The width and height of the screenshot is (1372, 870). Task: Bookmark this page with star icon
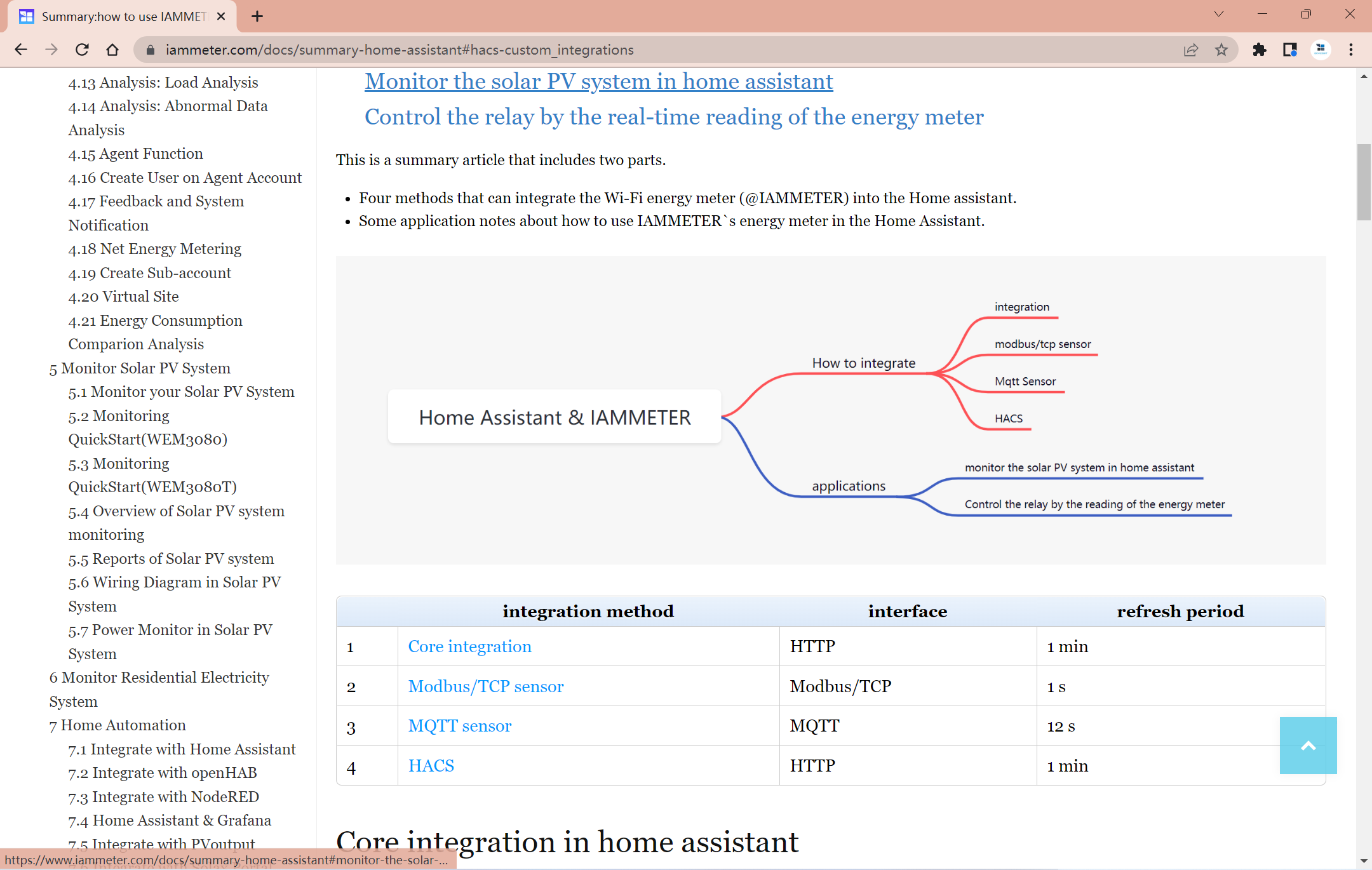(x=1221, y=50)
